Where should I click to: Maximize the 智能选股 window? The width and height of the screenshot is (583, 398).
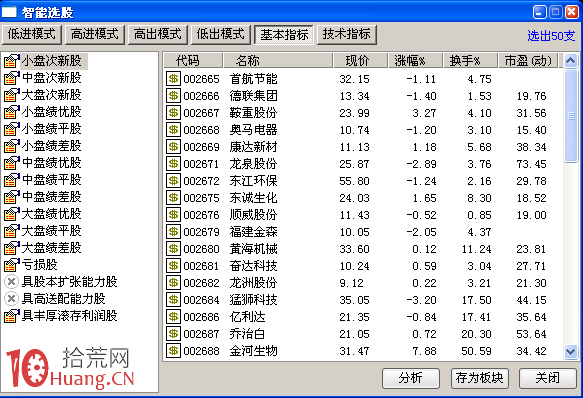click(x=555, y=12)
